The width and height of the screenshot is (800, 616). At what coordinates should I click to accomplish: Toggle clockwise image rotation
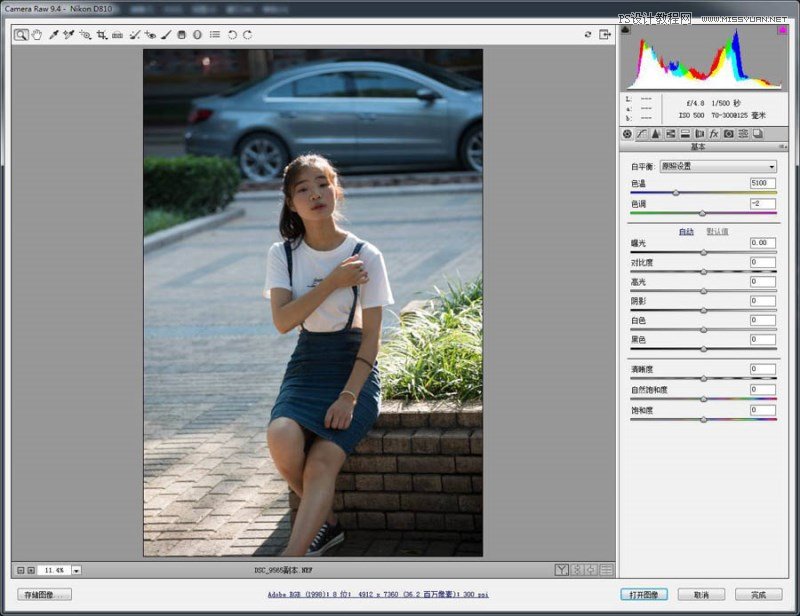(x=246, y=33)
